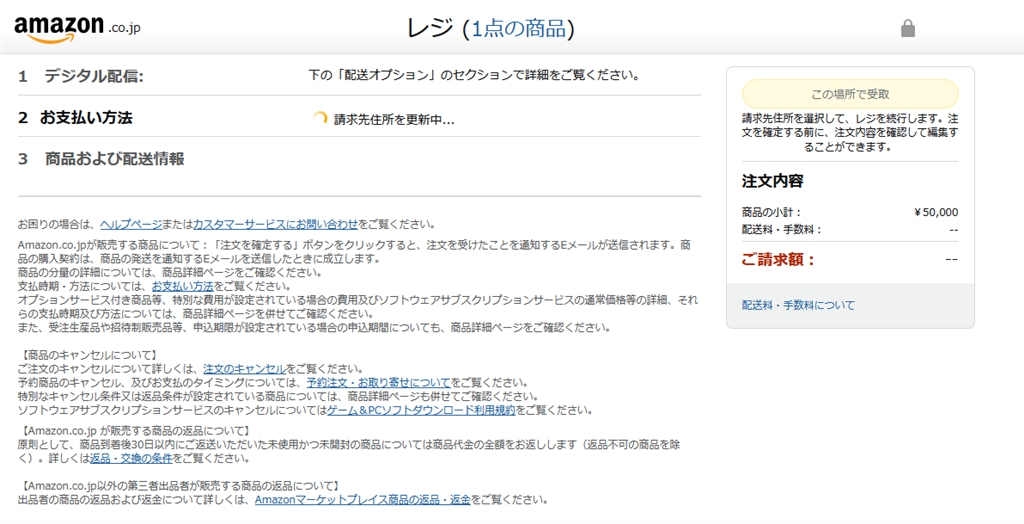The image size is (1024, 524).
Task: Open 配送料・手数料について link in order summary
Action: click(x=798, y=305)
